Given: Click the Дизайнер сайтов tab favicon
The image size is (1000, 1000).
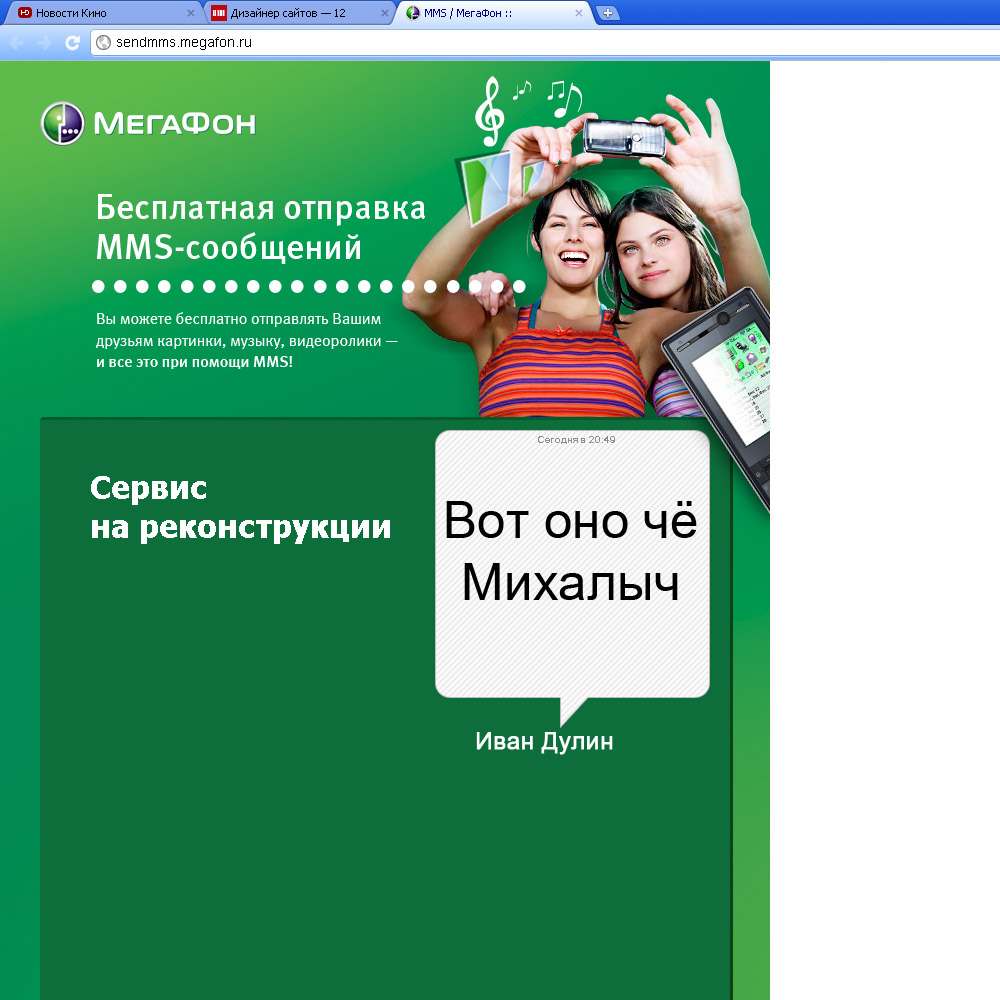Looking at the screenshot, I should pos(218,13).
